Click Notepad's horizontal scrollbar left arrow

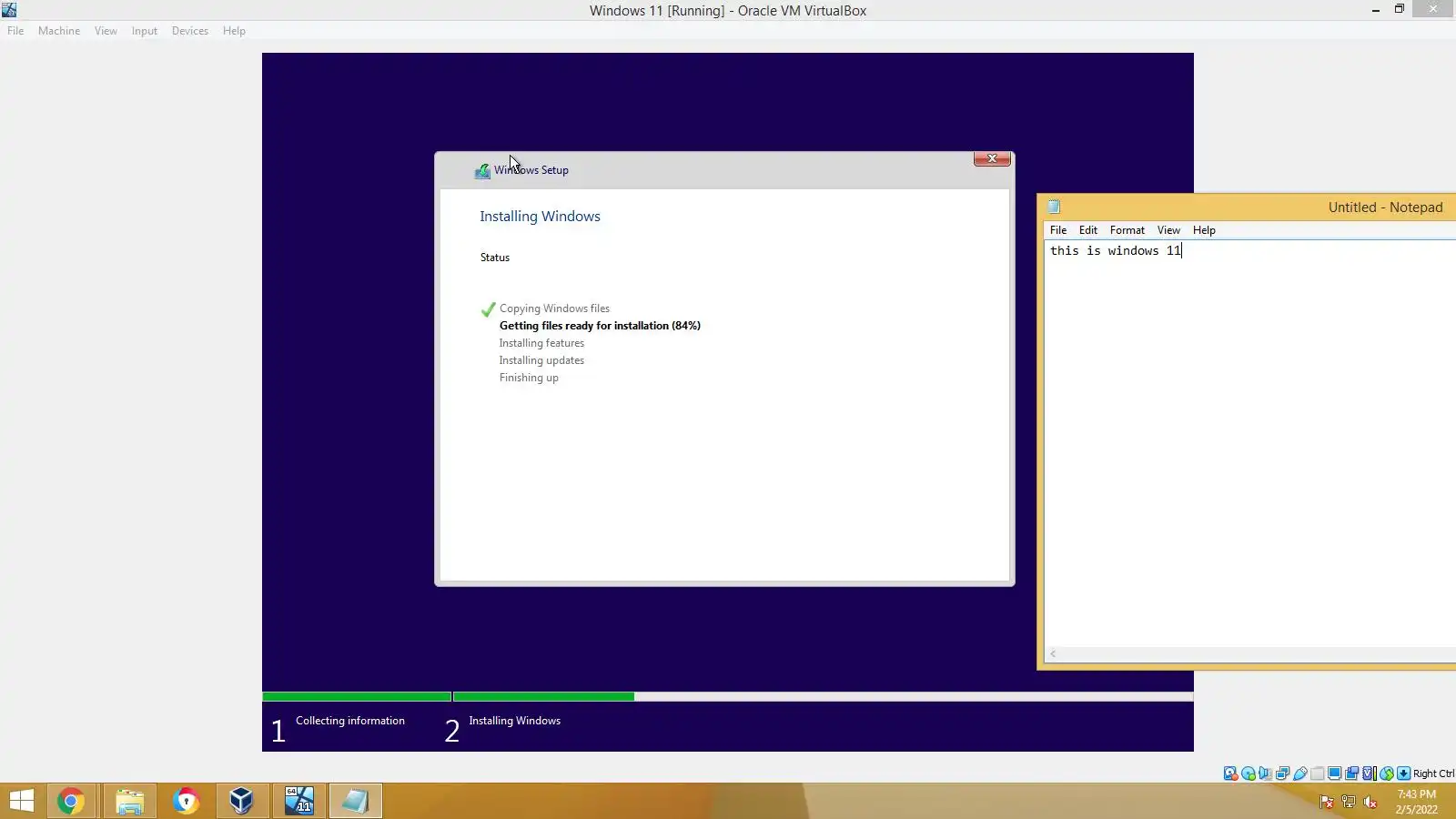(x=1053, y=653)
